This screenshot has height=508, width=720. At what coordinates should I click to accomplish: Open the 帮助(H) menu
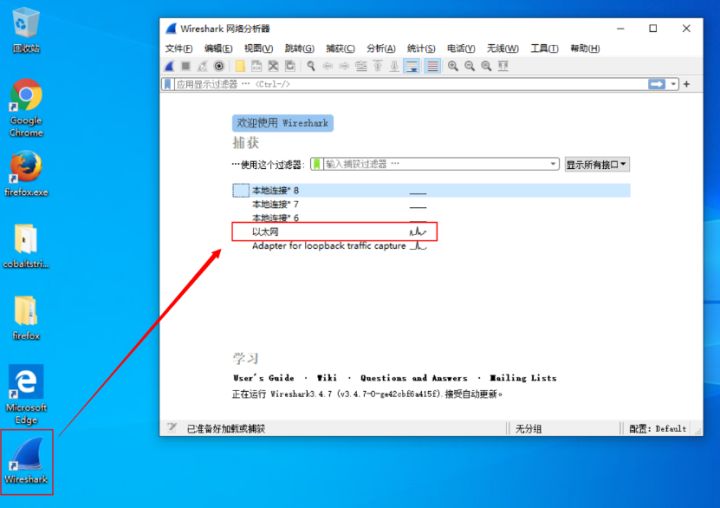click(x=585, y=48)
